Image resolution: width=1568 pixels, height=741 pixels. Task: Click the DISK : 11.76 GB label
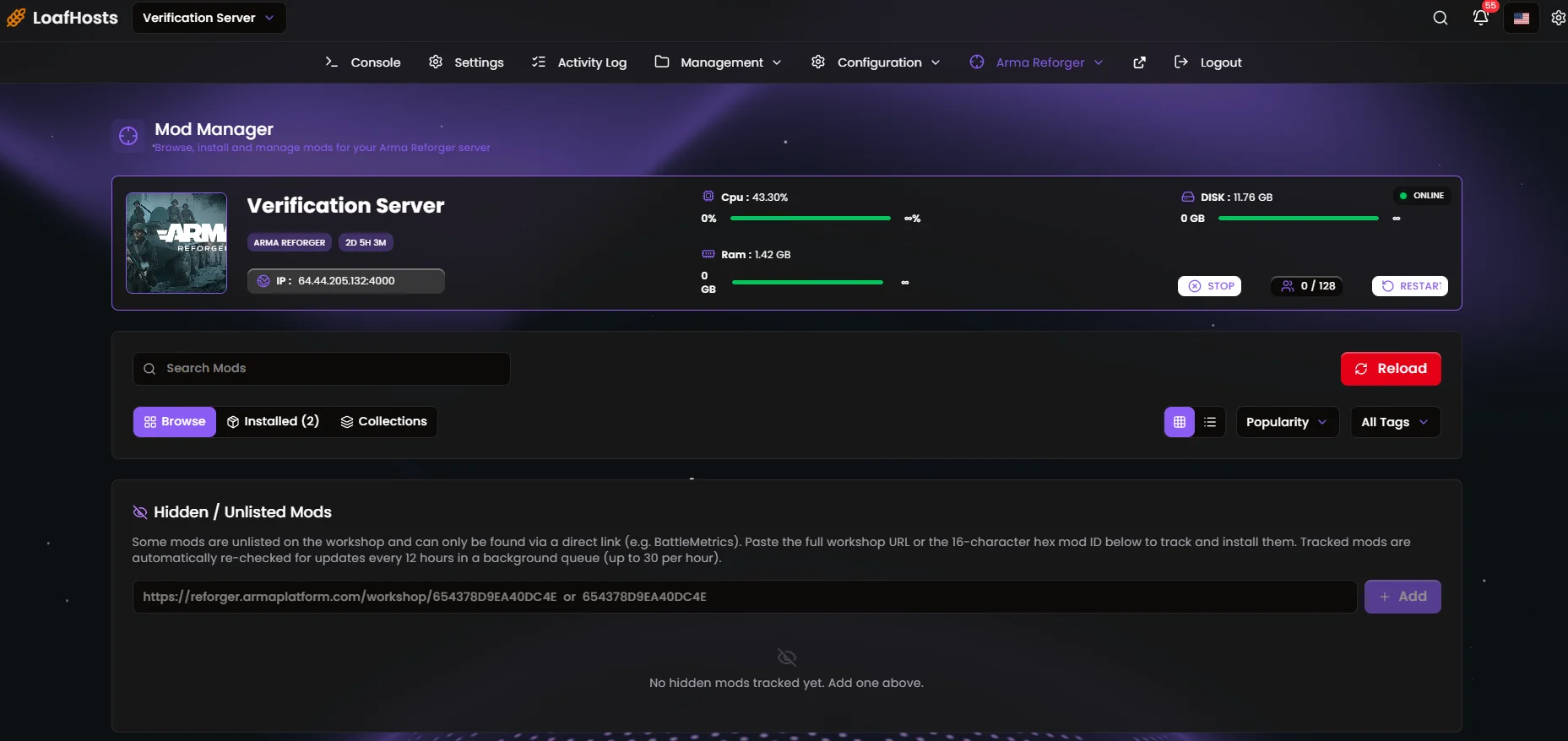click(x=1236, y=197)
